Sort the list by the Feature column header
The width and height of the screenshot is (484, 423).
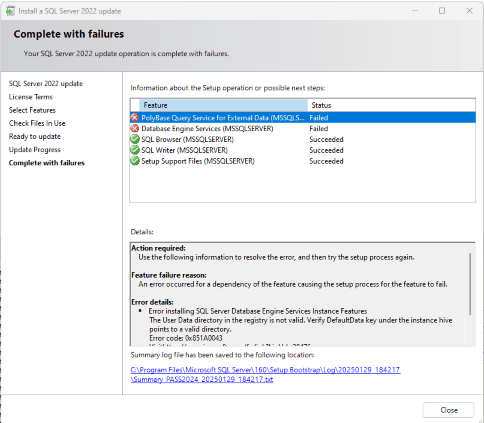223,105
